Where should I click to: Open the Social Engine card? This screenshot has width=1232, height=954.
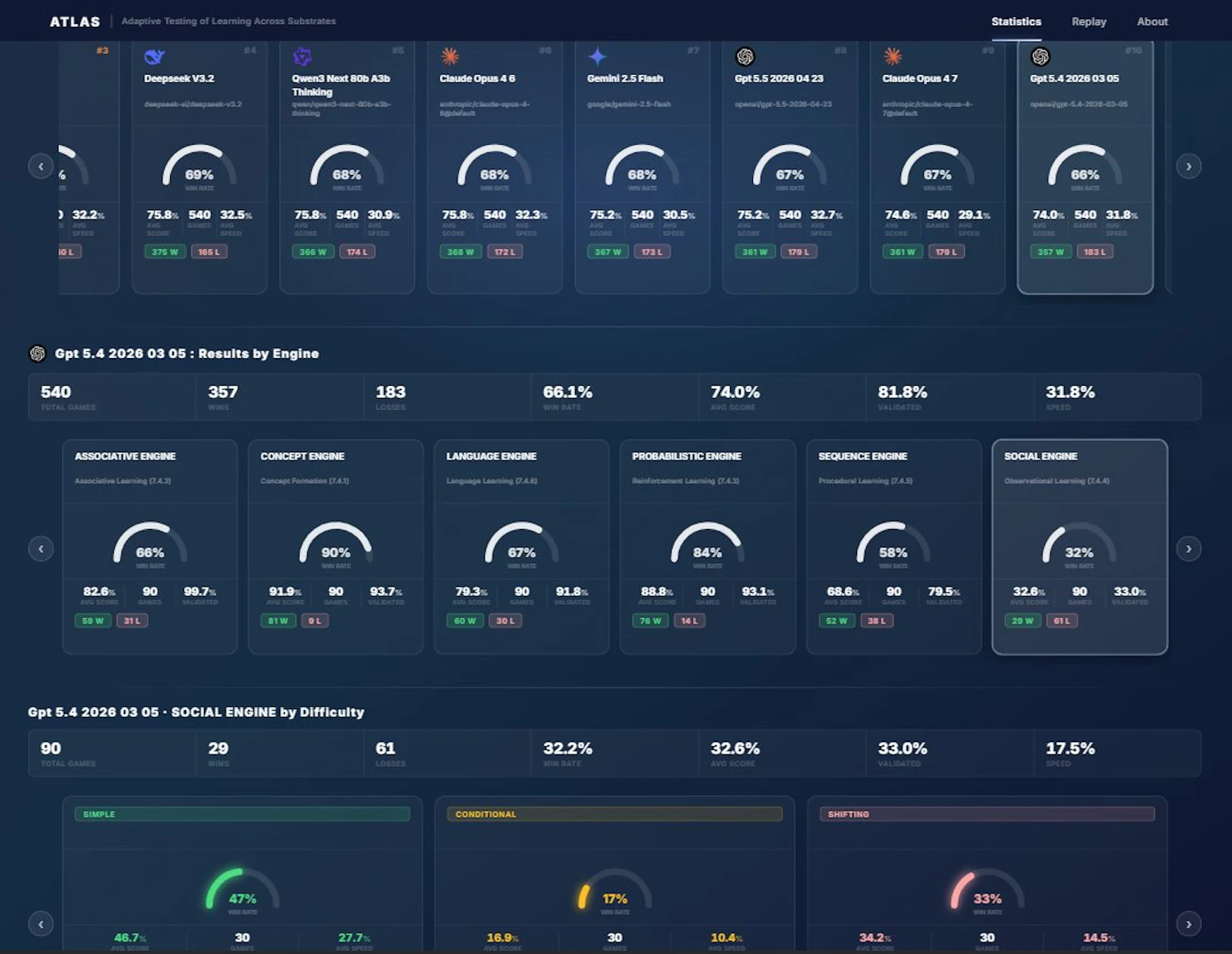pyautogui.click(x=1080, y=547)
